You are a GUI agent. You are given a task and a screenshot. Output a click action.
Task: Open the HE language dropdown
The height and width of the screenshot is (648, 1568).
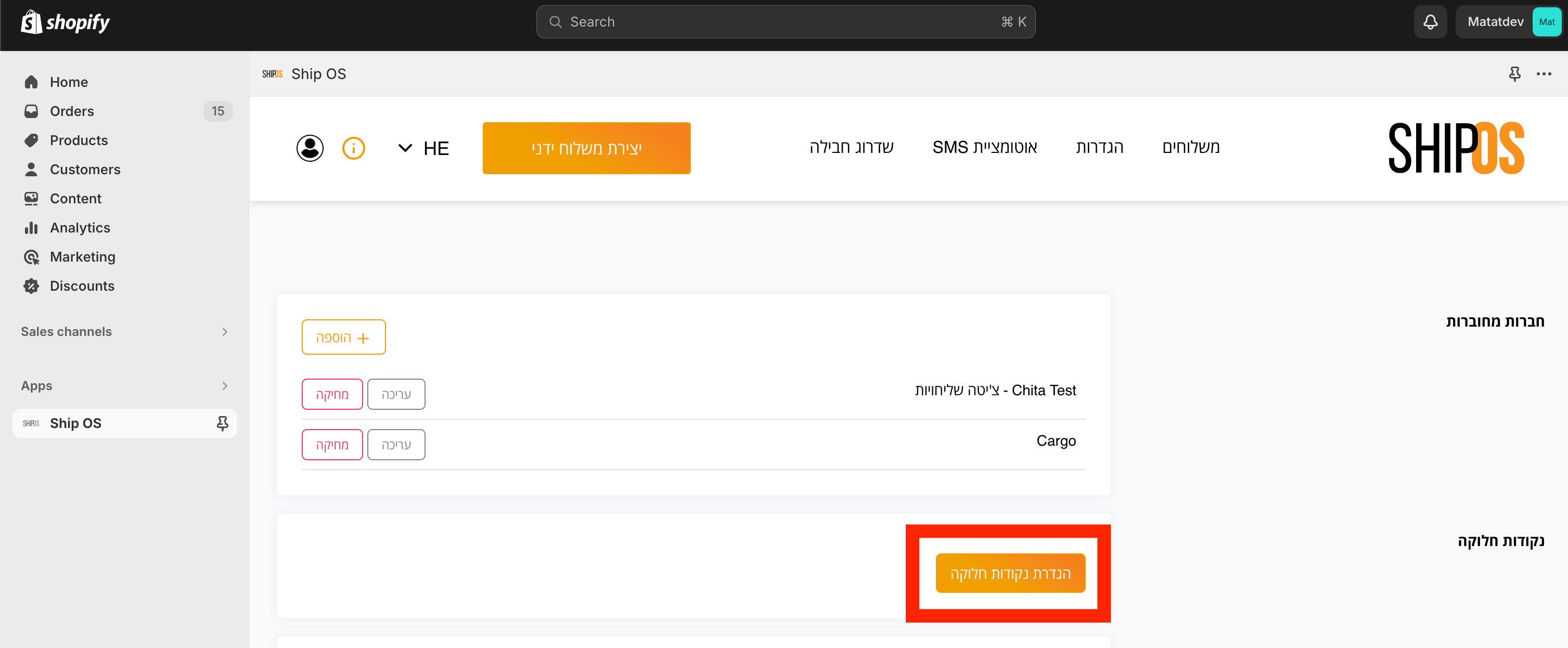coord(423,148)
